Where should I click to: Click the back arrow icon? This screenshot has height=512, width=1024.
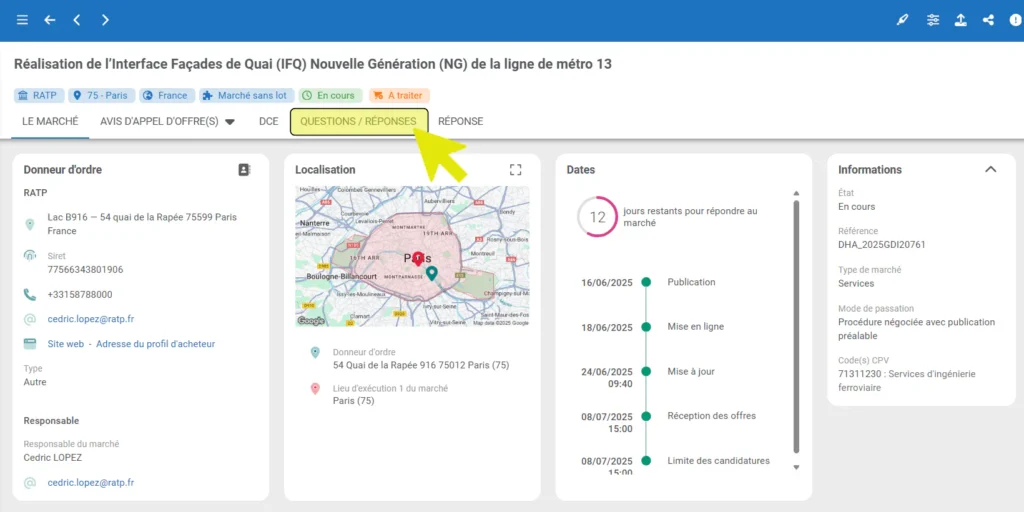[x=50, y=20]
